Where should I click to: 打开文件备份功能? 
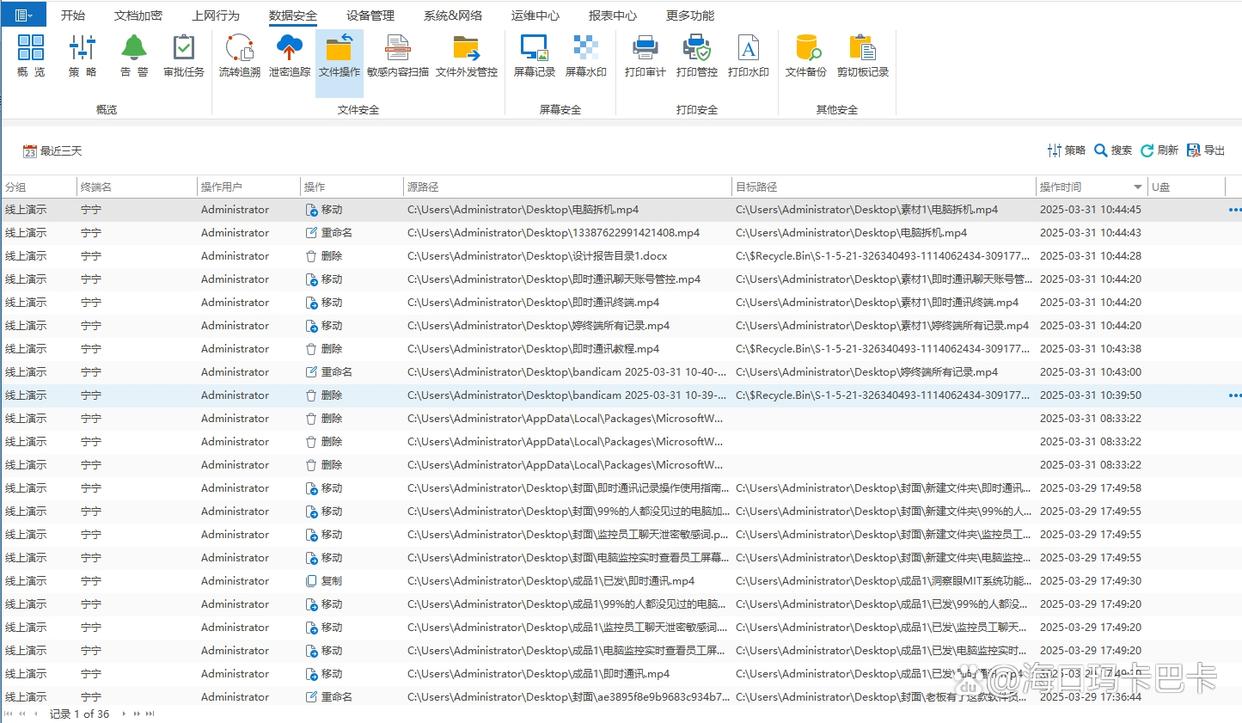click(805, 55)
